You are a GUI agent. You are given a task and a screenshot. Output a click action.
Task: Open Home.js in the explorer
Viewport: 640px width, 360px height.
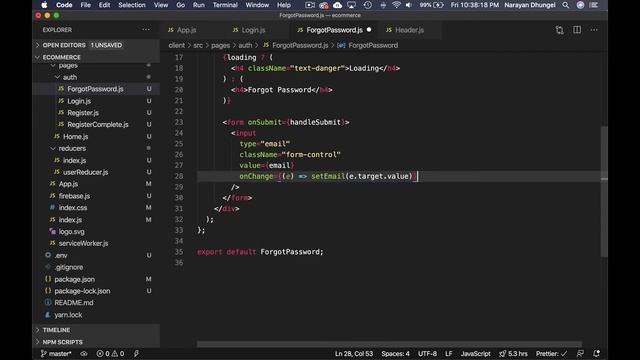click(x=76, y=137)
